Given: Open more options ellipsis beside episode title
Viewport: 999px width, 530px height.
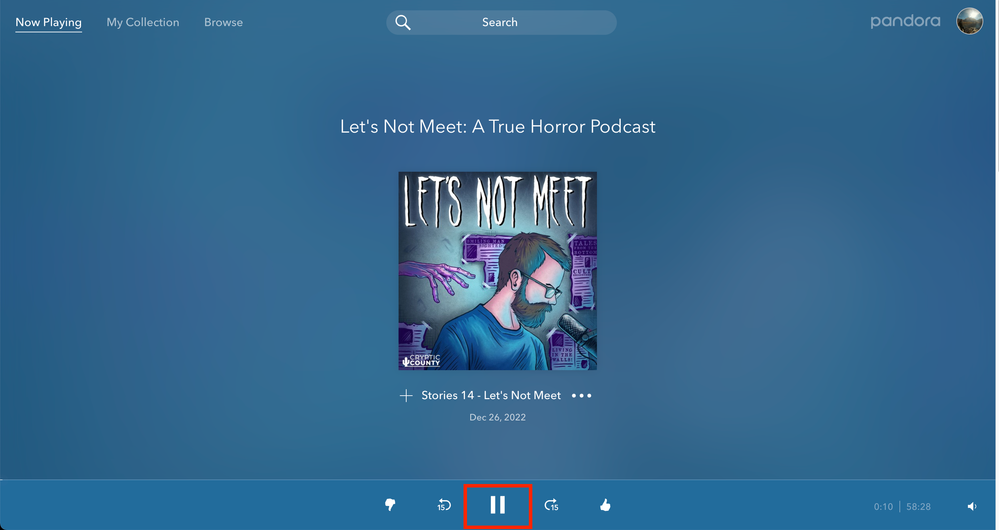Looking at the screenshot, I should tap(581, 396).
